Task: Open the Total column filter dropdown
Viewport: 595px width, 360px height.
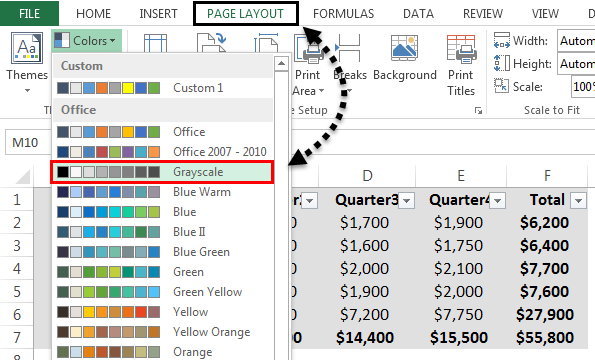Action: [578, 200]
